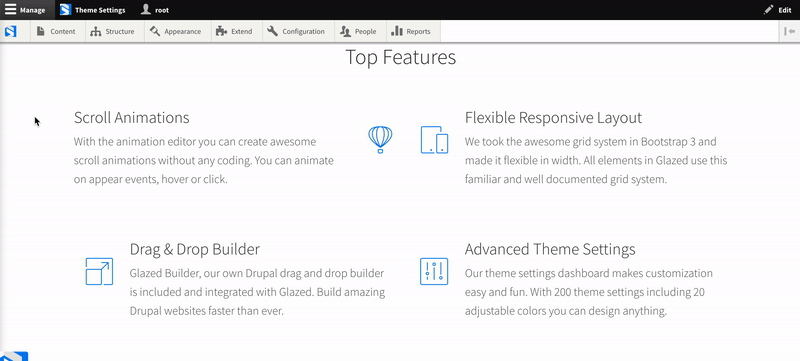Click the Edit pencil button
The height and width of the screenshot is (361, 800).
click(778, 10)
